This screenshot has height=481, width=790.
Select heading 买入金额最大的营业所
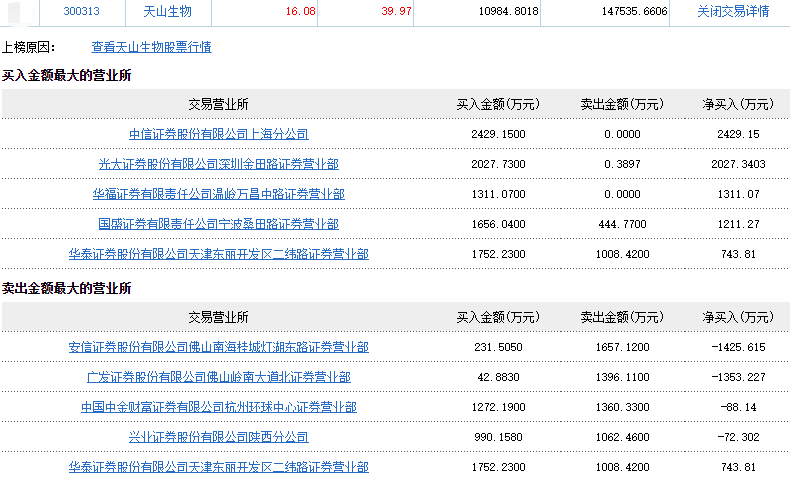[x=67, y=76]
